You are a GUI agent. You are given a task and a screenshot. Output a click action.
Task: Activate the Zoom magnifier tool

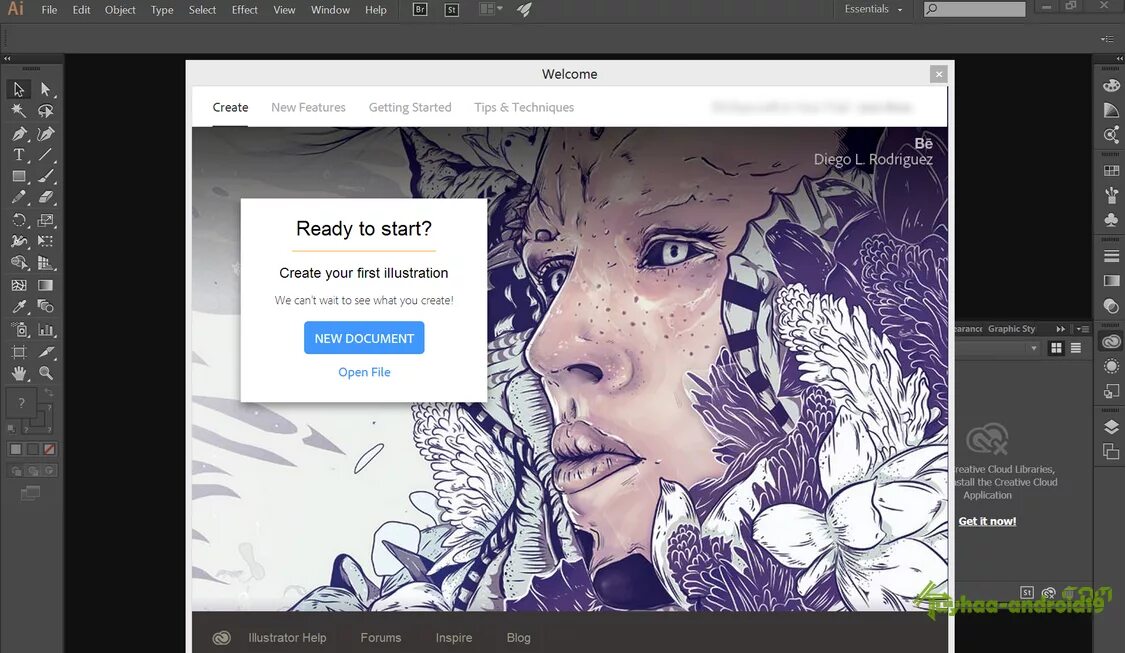[45, 373]
